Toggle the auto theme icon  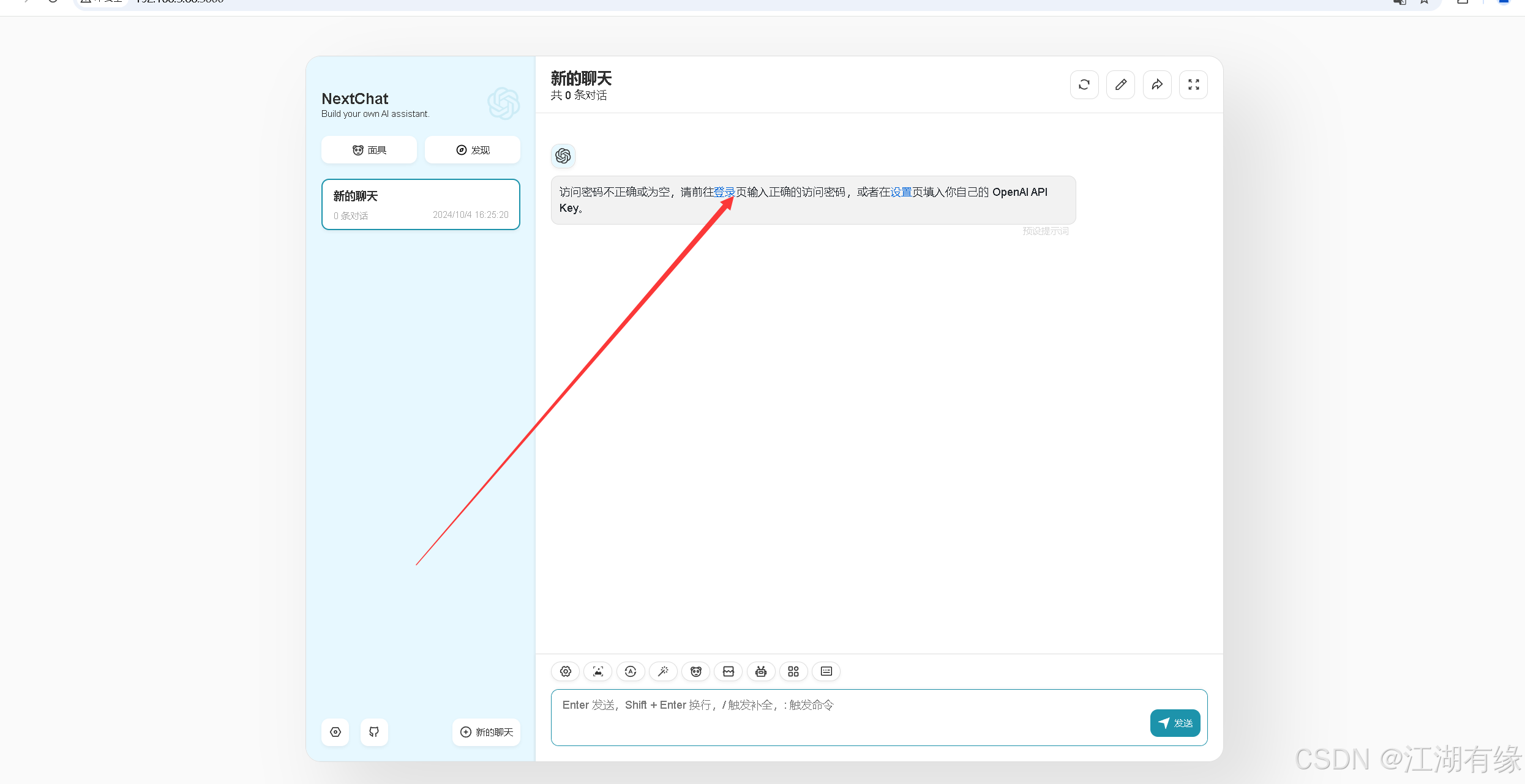point(631,671)
